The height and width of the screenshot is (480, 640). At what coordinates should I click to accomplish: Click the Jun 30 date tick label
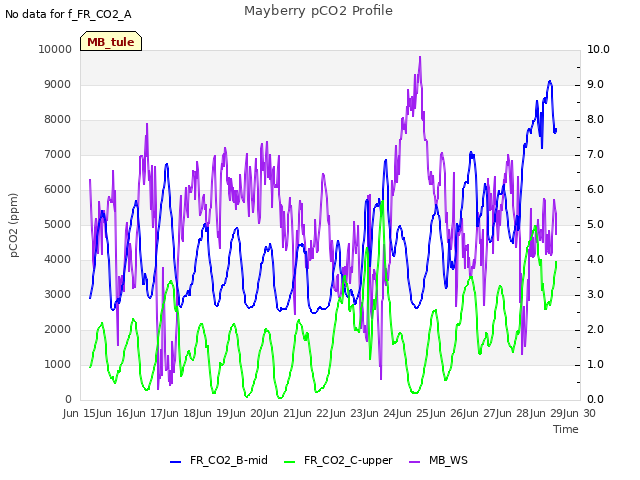click(579, 413)
